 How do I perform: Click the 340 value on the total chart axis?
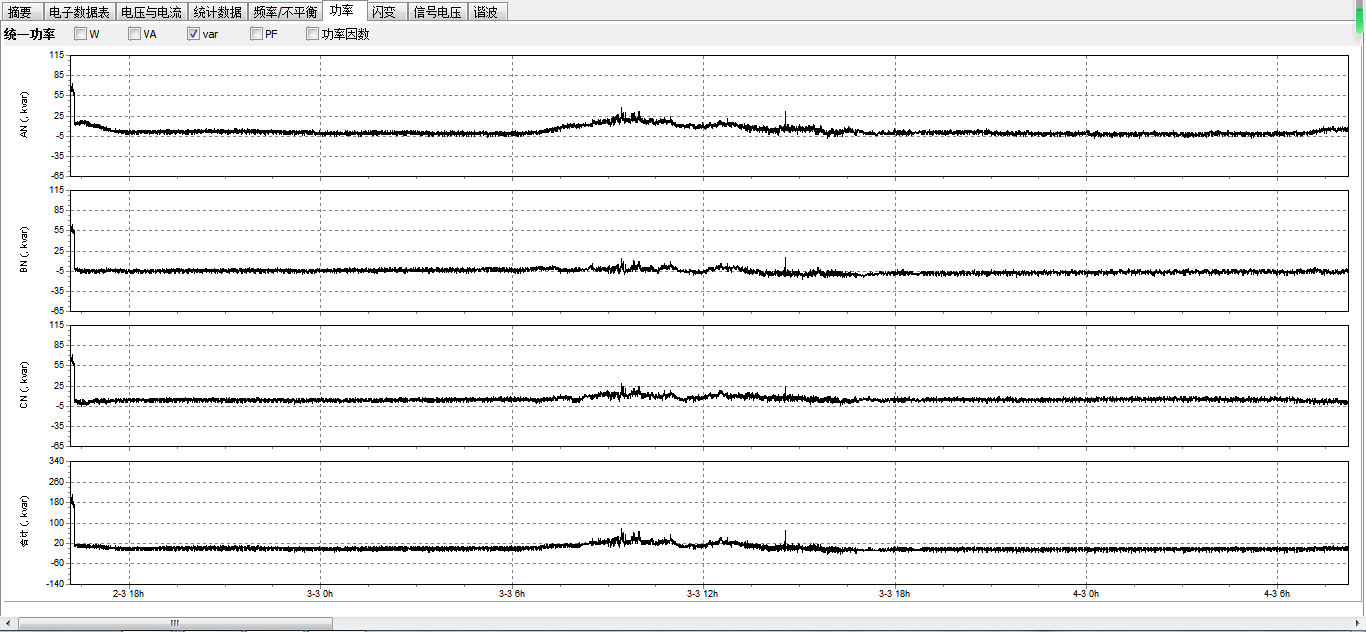pos(57,461)
